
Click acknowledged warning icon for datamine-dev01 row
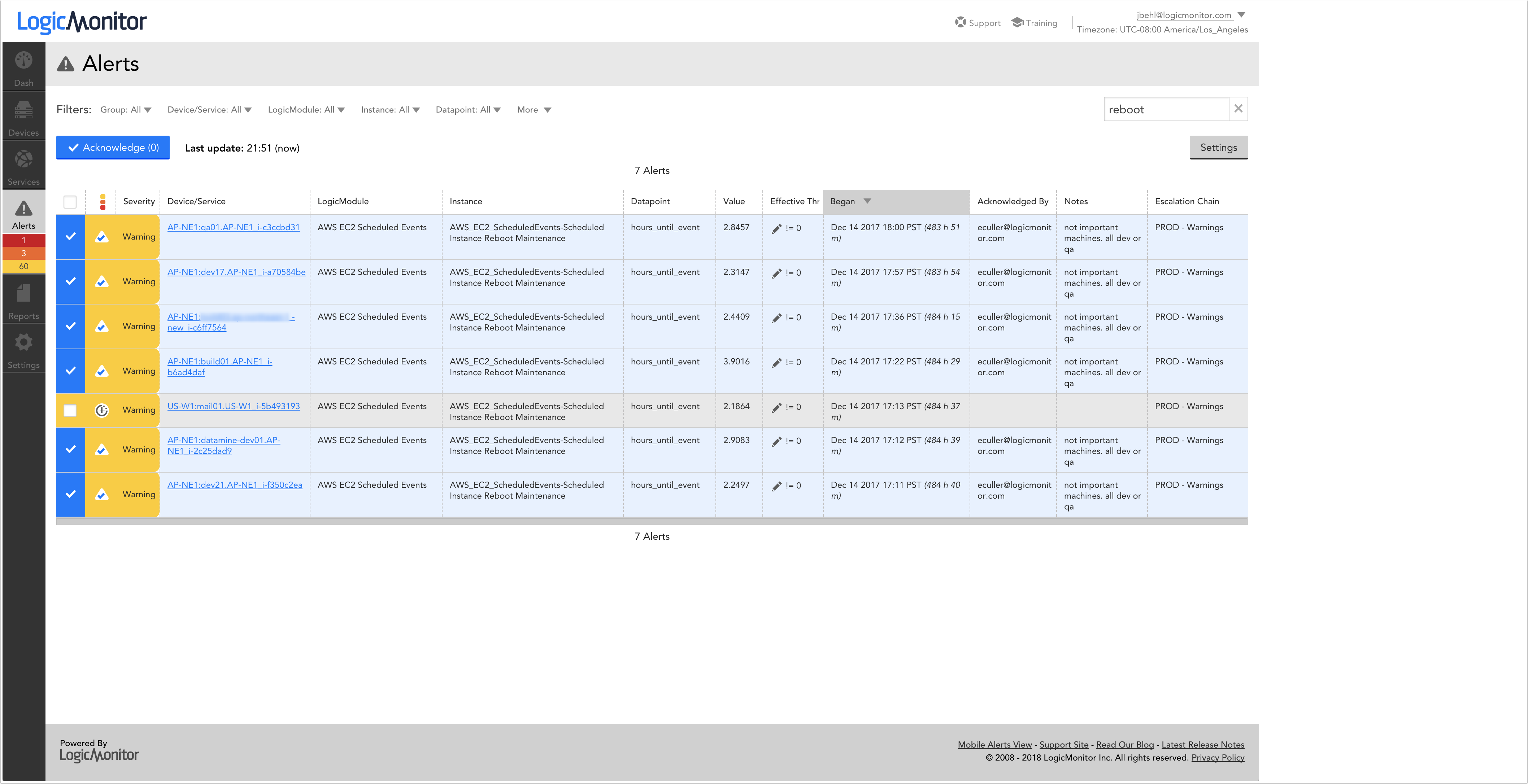102,450
